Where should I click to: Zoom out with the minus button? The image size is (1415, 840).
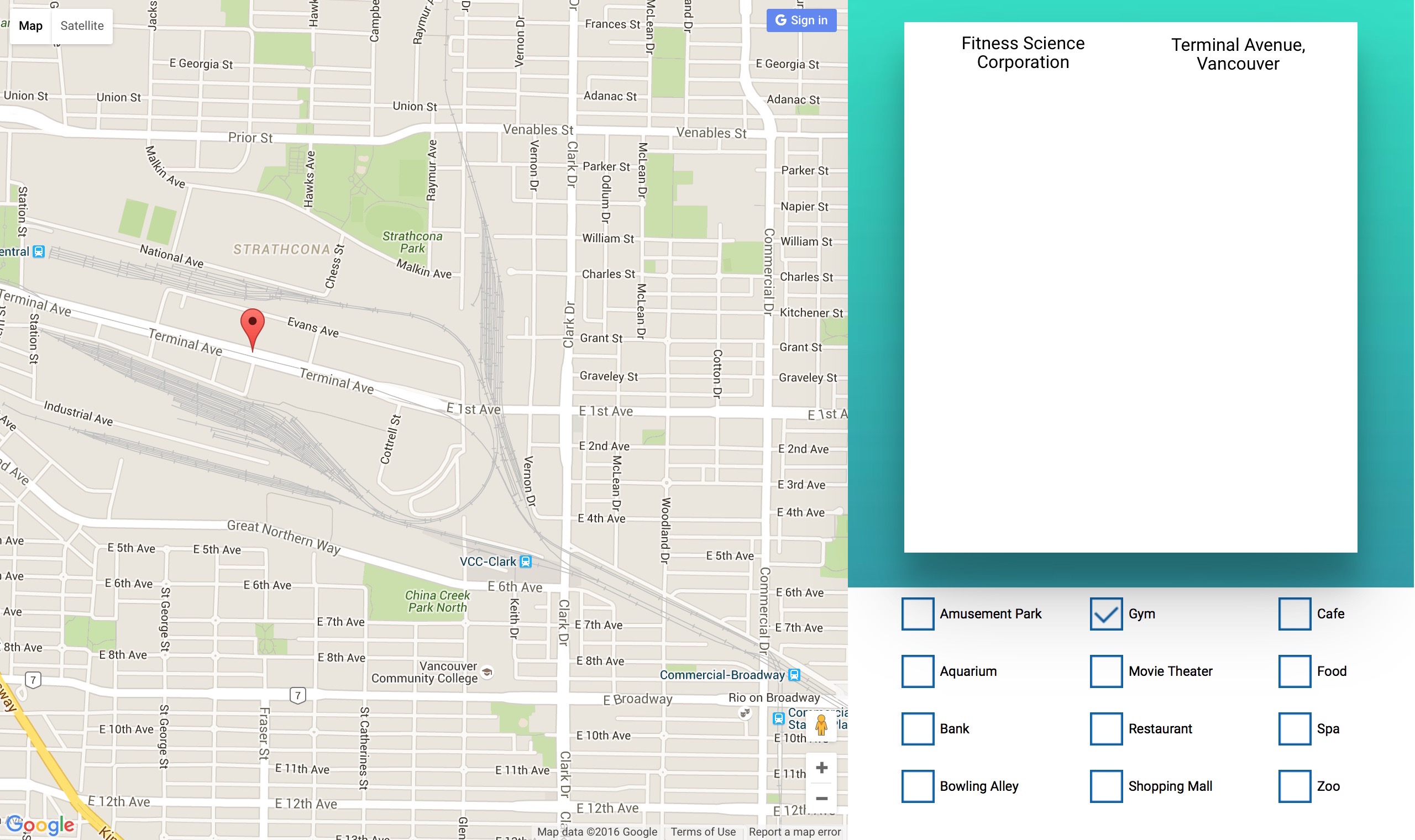pyautogui.click(x=821, y=799)
